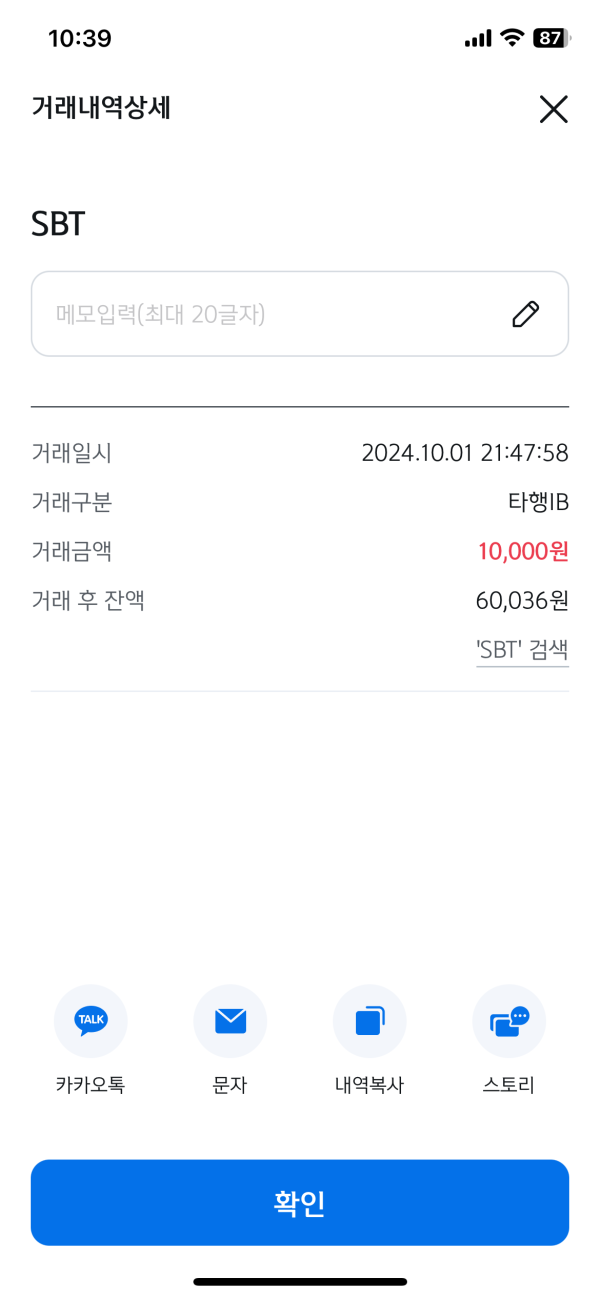The height and width of the screenshot is (1298, 600).
Task: Click the transaction date 2024.10.01 21:47:58
Action: click(465, 453)
